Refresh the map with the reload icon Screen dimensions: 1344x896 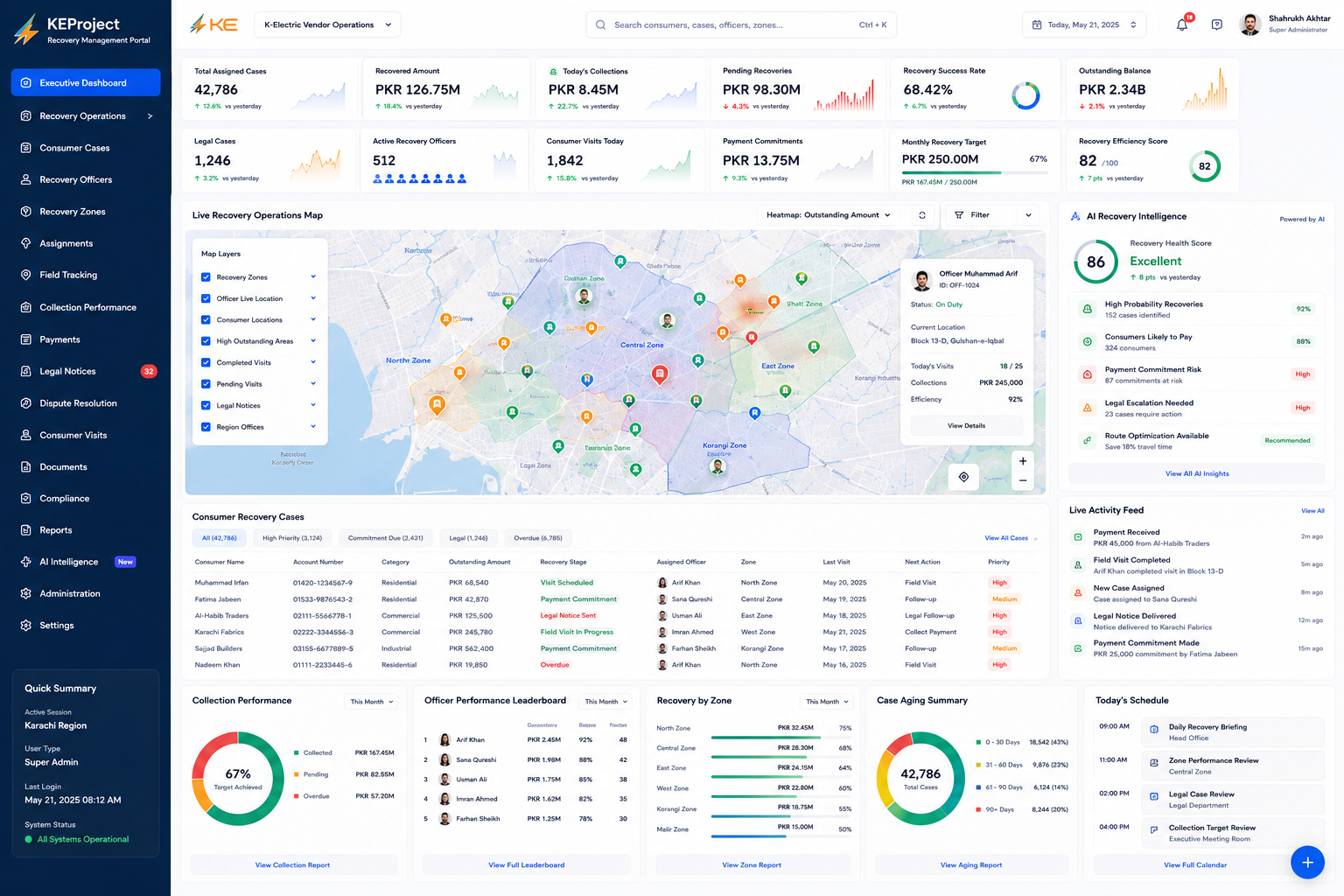point(922,215)
